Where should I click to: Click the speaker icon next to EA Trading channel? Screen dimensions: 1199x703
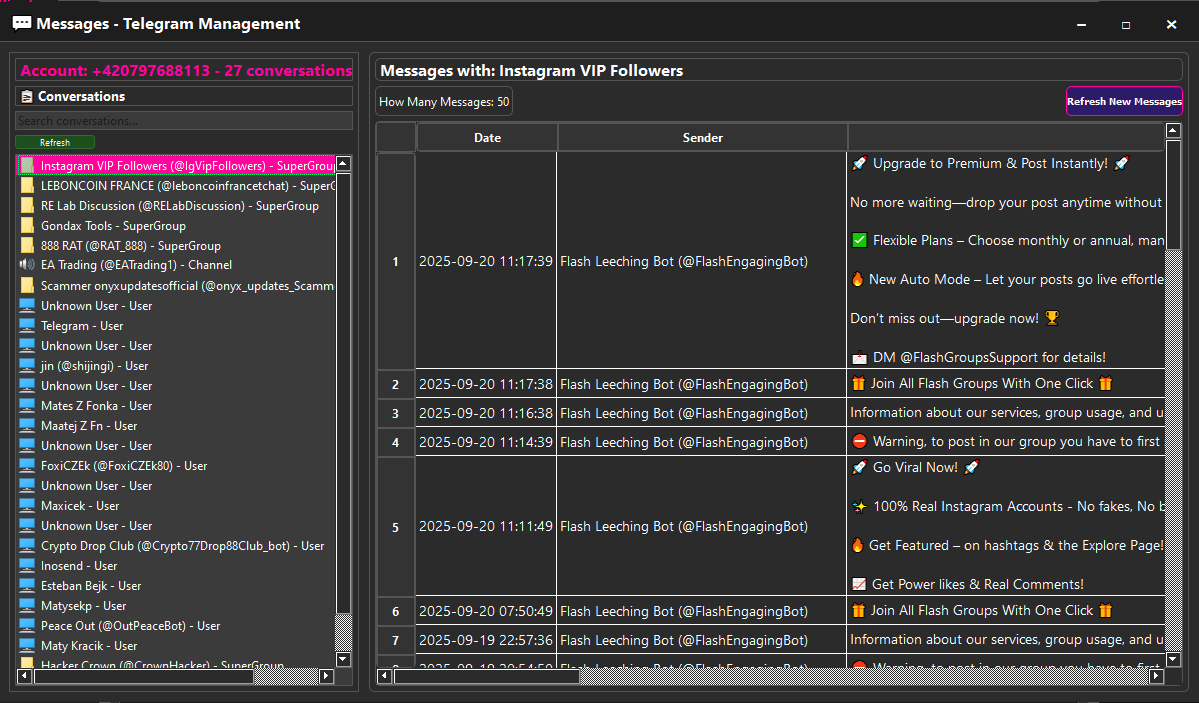pyautogui.click(x=29, y=265)
